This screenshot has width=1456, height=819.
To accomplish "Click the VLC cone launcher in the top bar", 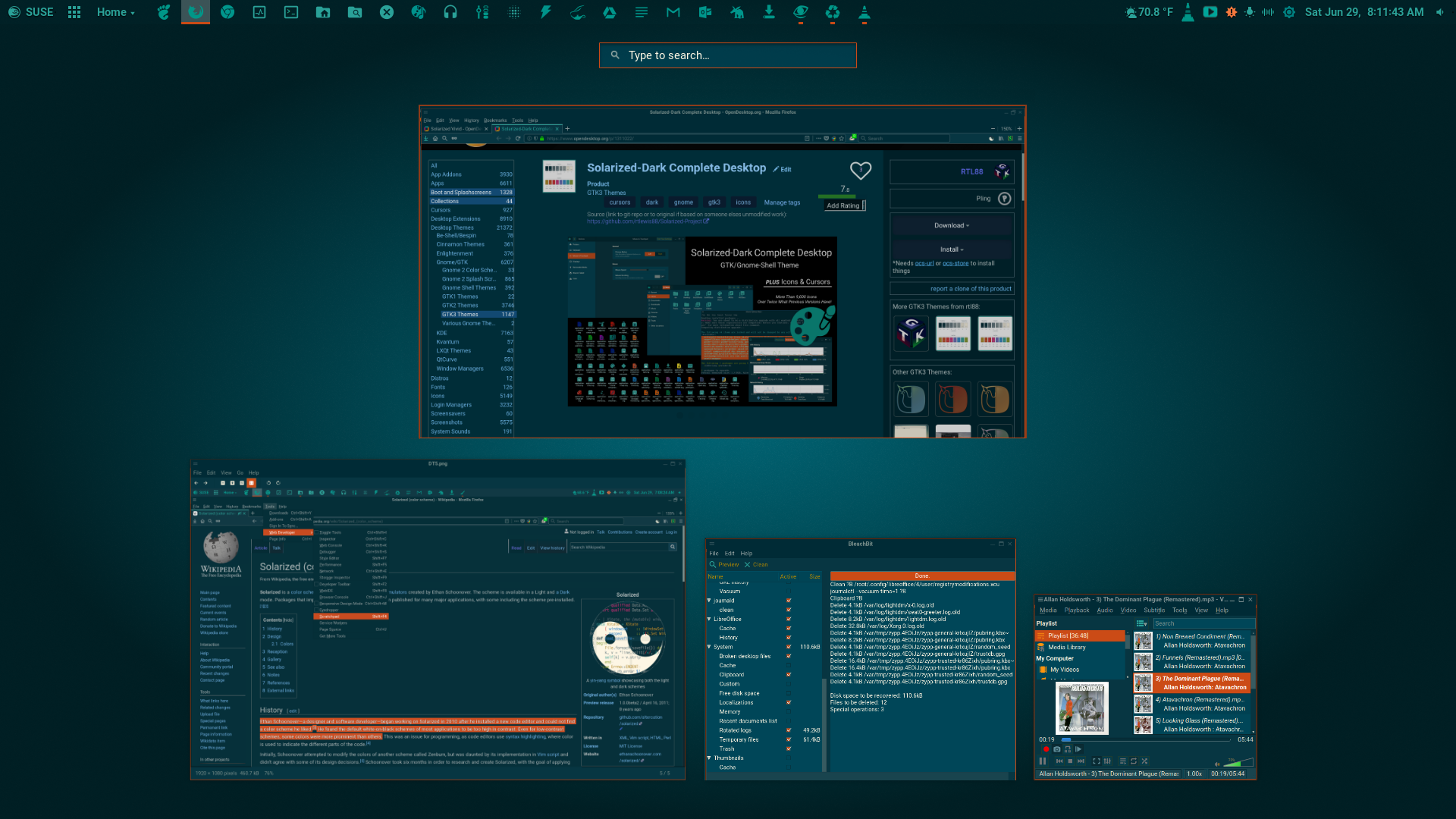I will 864,12.
